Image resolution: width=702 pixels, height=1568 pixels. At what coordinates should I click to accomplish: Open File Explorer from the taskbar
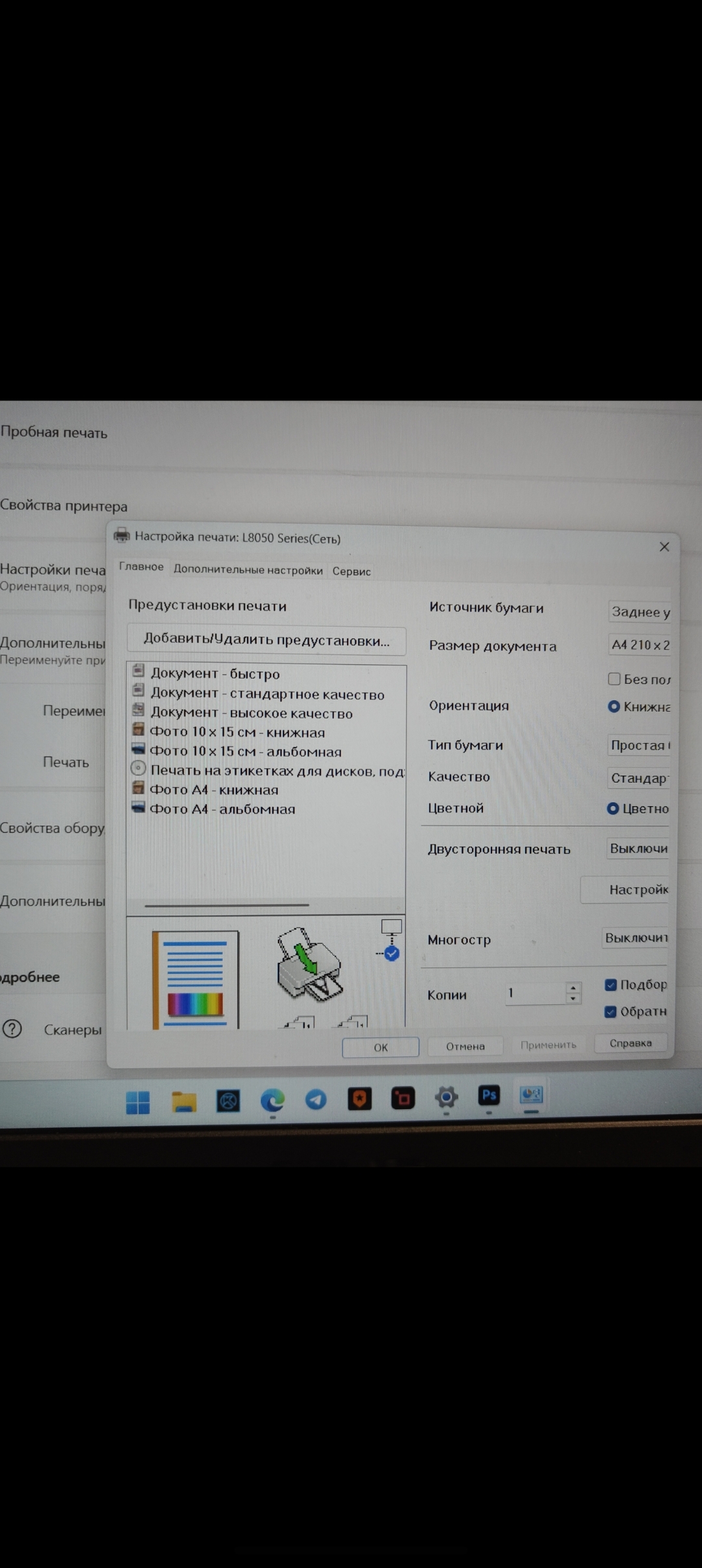183,1101
